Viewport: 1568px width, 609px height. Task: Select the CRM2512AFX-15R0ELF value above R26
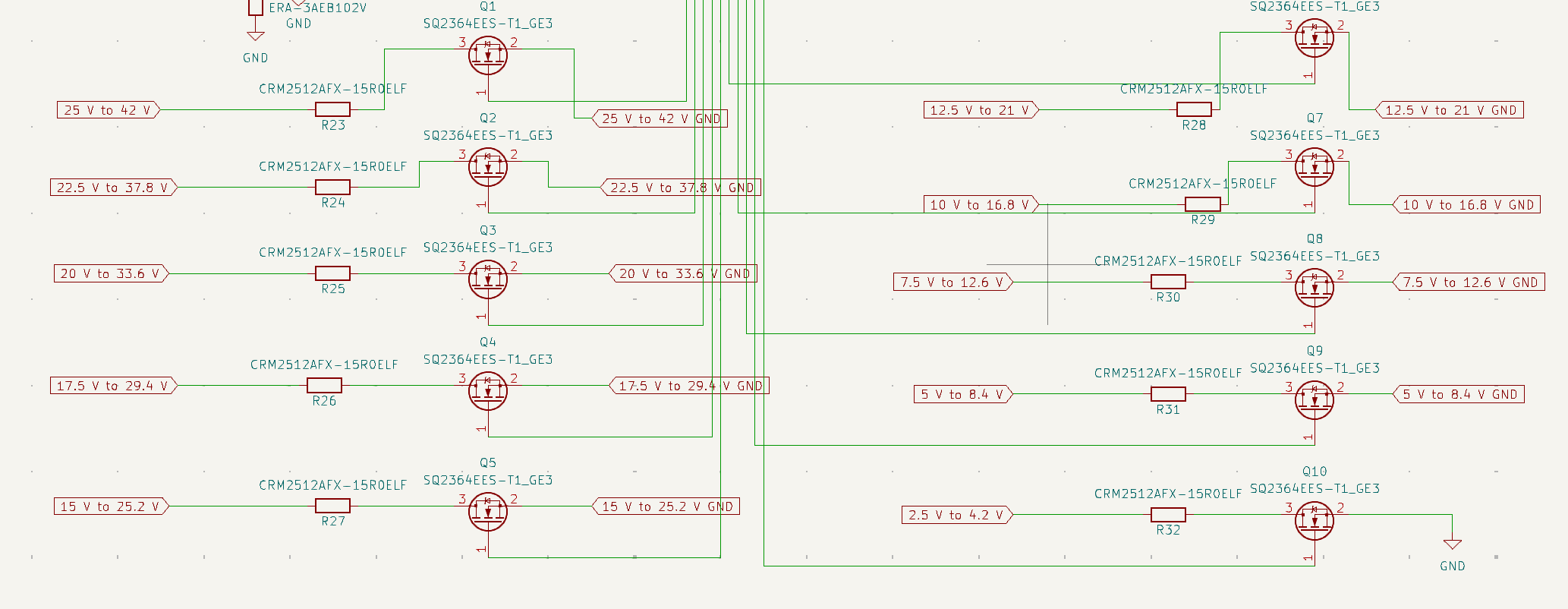(324, 364)
